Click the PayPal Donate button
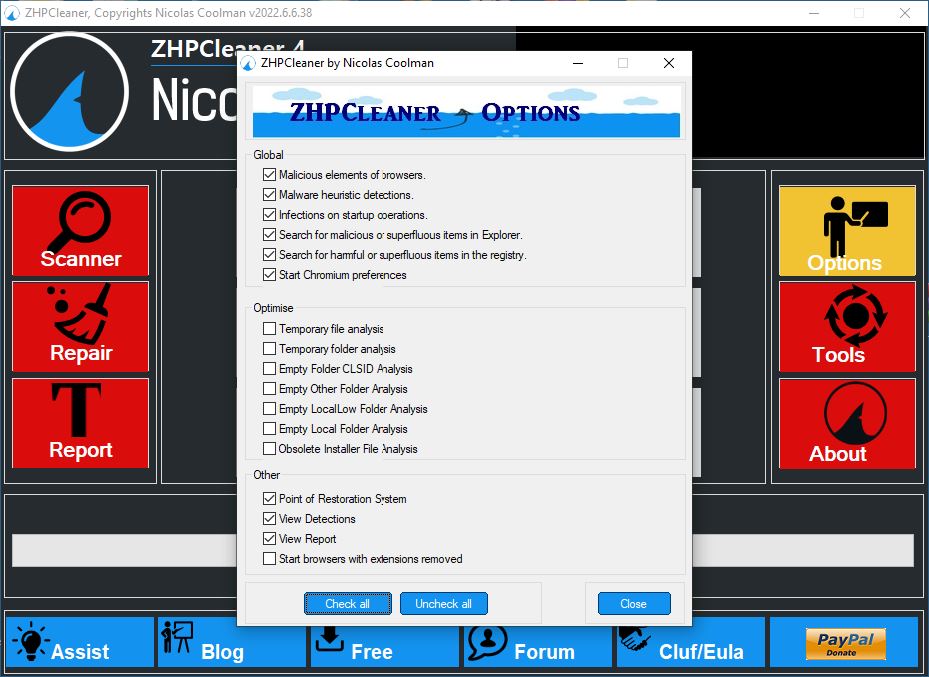The image size is (929, 677). click(845, 644)
